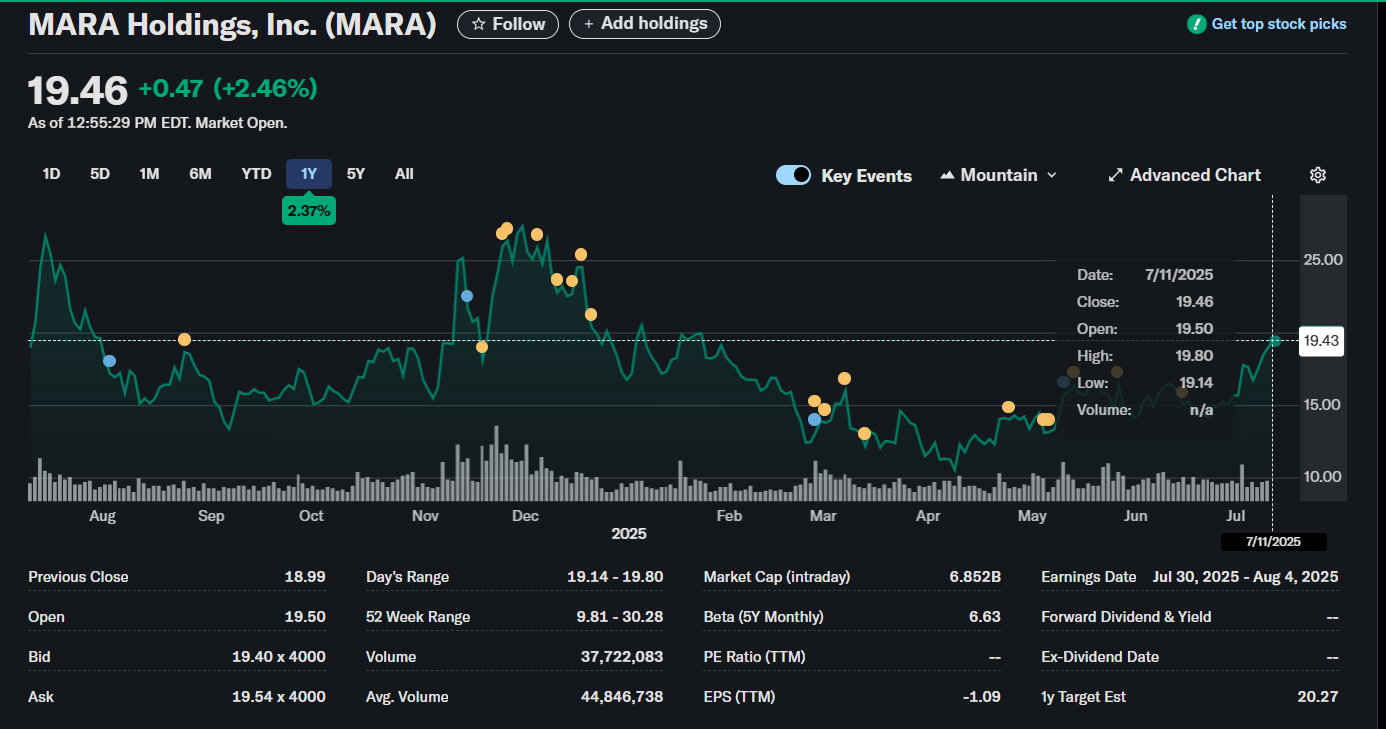Open Get top stock picks link
This screenshot has height=729, width=1386.
tap(1279, 24)
